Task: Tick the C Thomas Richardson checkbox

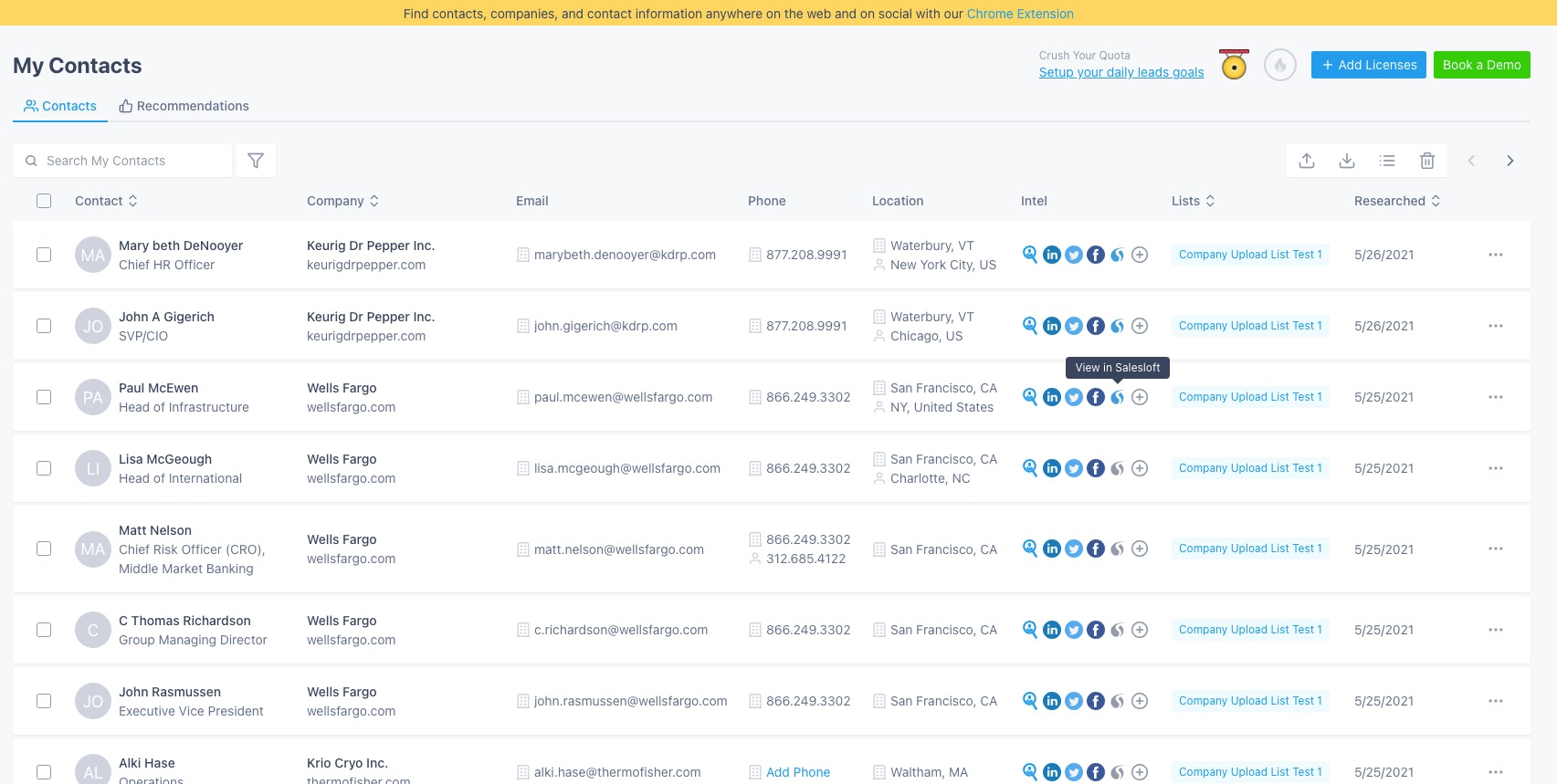Action: 44,630
